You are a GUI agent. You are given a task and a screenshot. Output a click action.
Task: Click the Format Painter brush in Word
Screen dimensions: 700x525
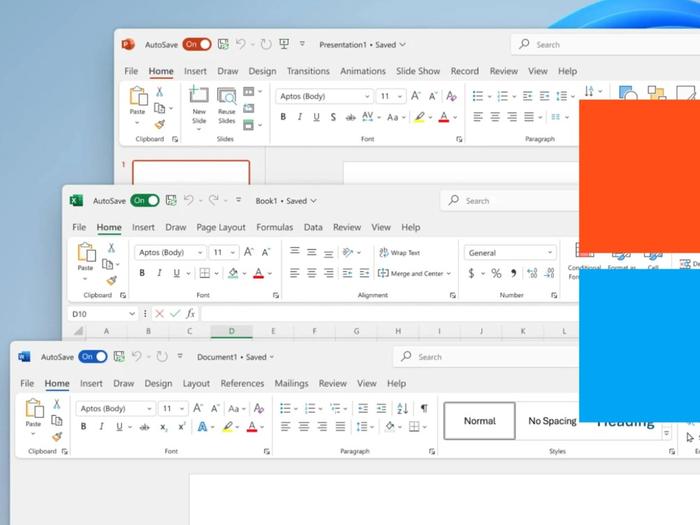(x=57, y=436)
